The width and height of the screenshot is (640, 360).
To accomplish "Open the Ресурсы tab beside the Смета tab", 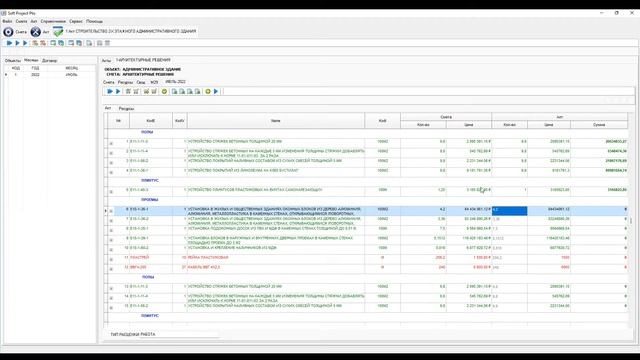I will click(x=125, y=82).
